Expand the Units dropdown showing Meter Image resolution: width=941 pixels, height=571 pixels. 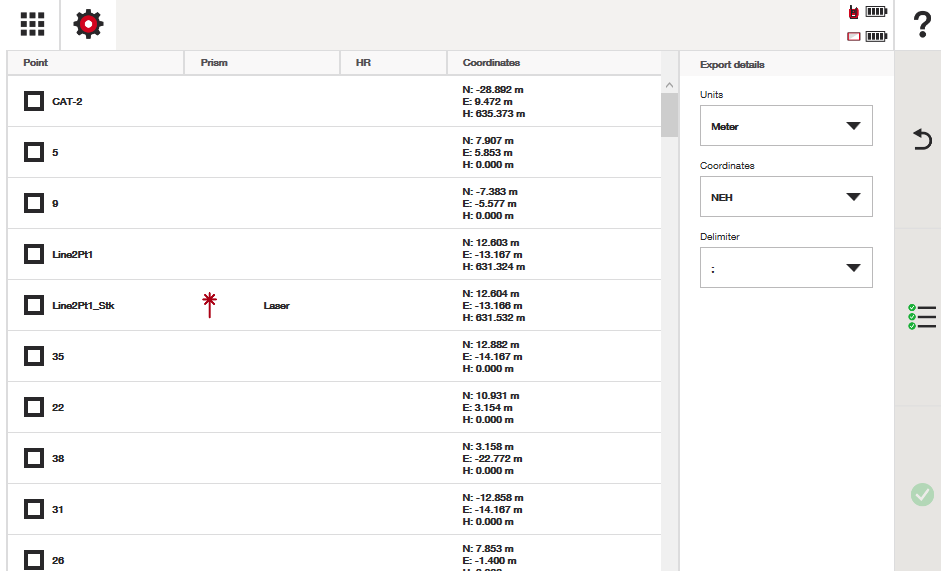[786, 126]
